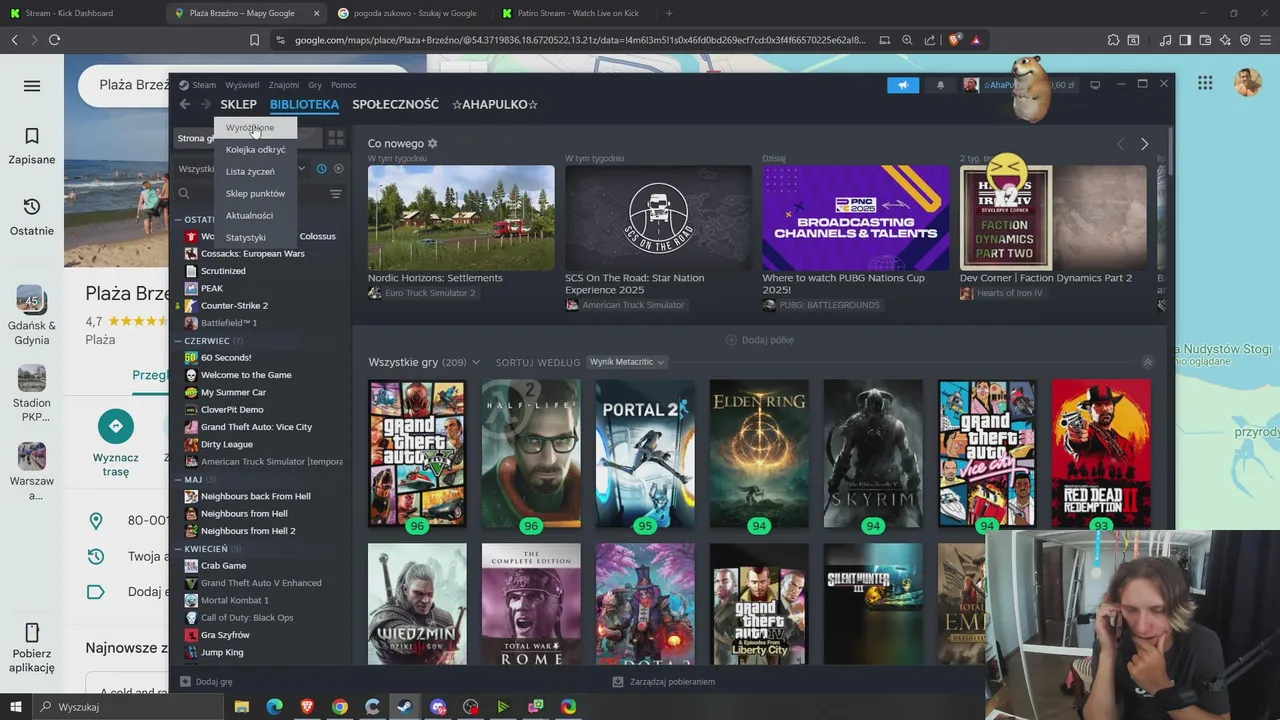Select Sklep punktów menu entry
Screen dimensions: 1280x720
(255, 194)
